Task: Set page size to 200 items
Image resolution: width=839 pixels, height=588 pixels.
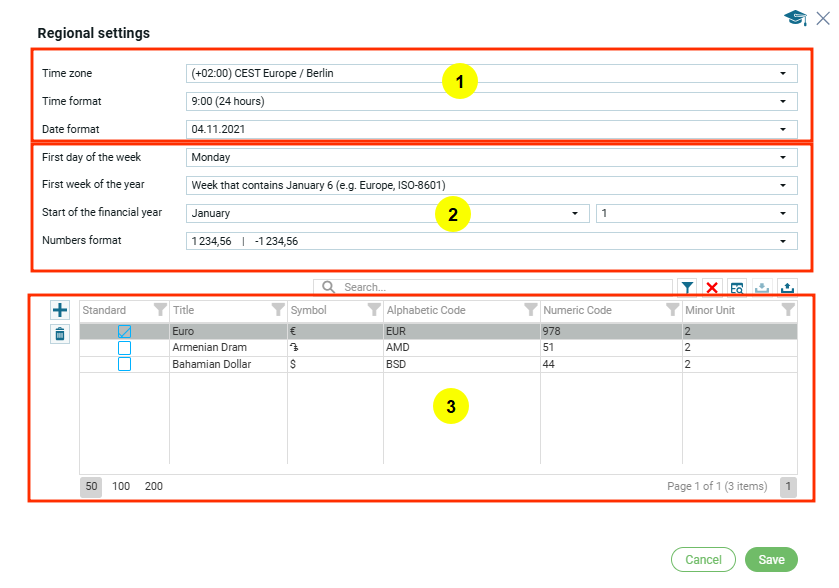Action: click(154, 487)
